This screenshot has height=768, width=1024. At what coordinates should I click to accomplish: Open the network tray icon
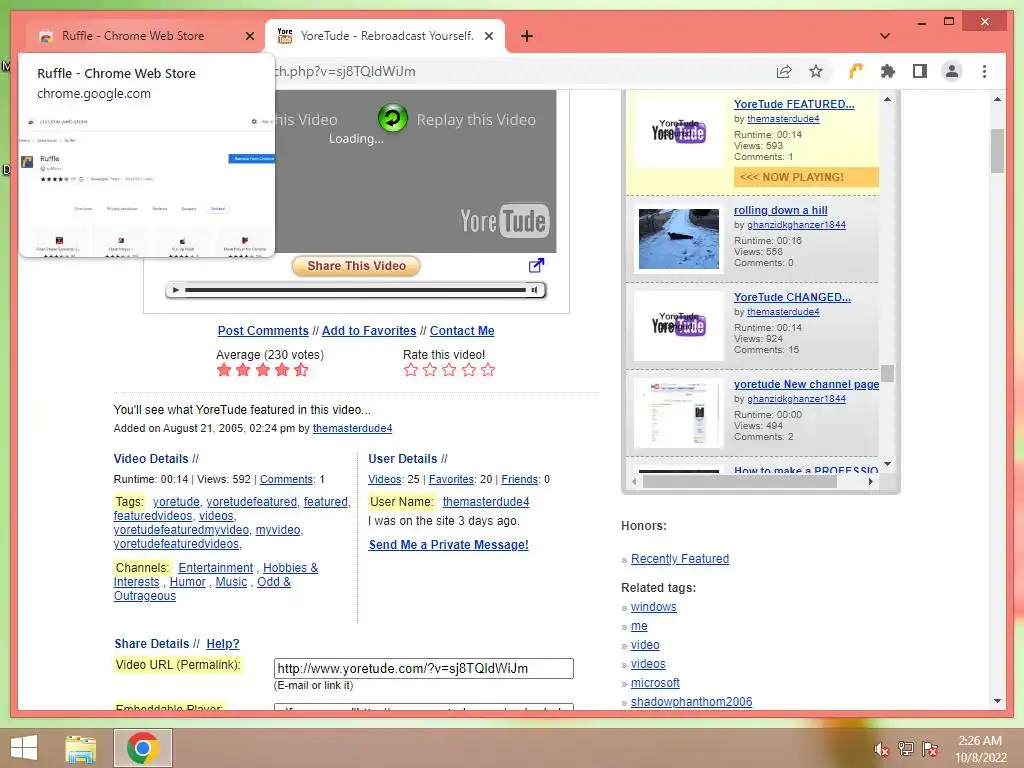pos(906,749)
